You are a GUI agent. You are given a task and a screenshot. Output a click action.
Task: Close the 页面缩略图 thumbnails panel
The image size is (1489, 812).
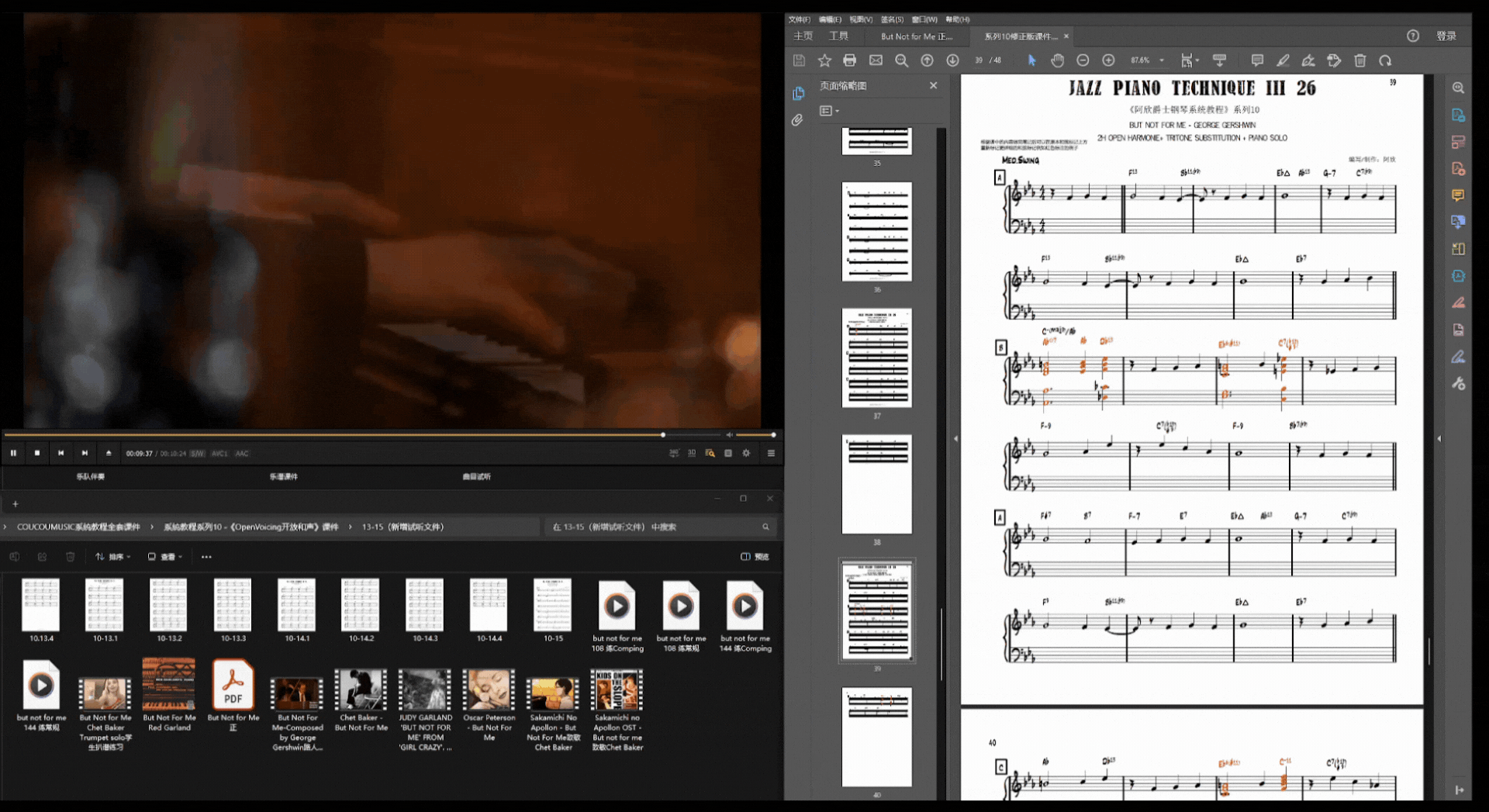click(x=934, y=86)
